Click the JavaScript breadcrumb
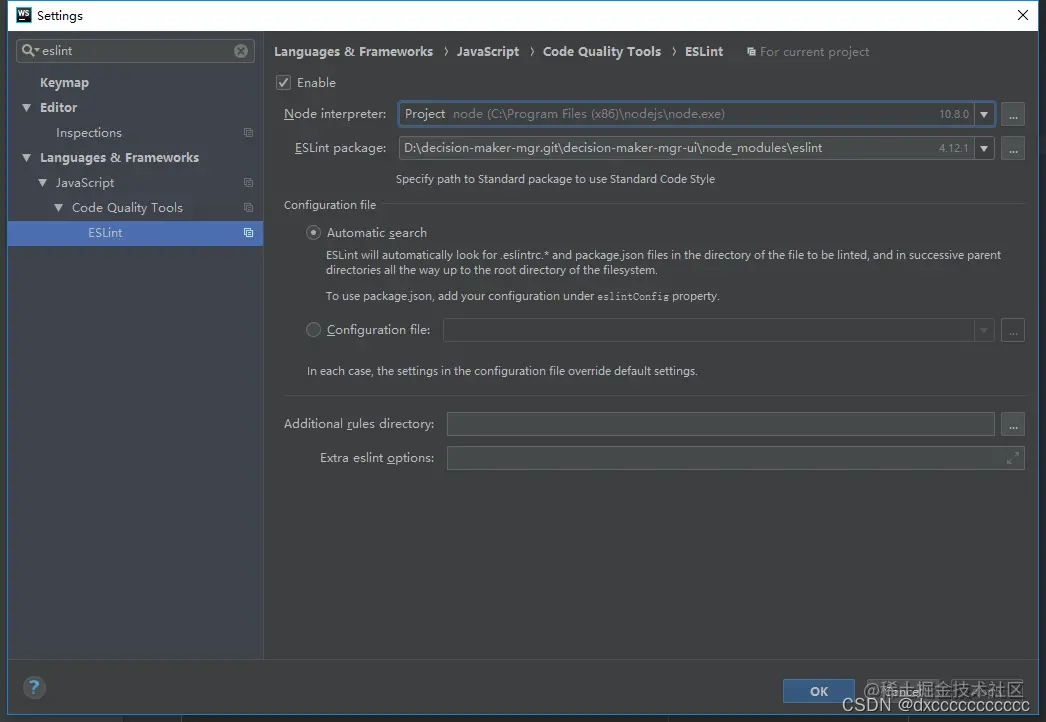The image size is (1046, 722). point(488,51)
